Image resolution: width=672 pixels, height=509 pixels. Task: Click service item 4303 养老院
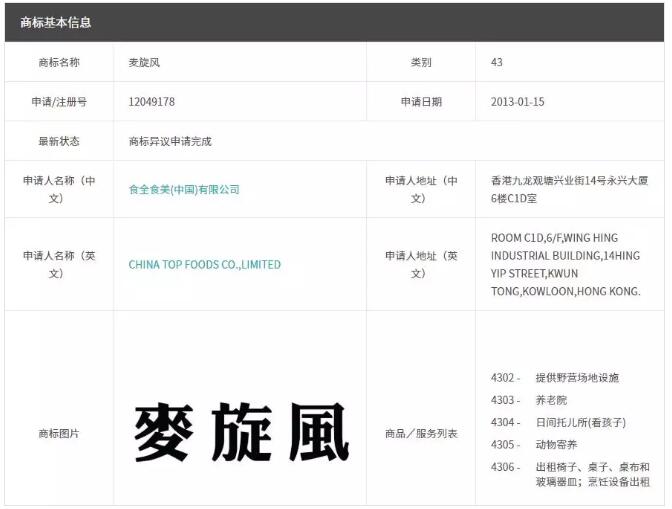(529, 400)
